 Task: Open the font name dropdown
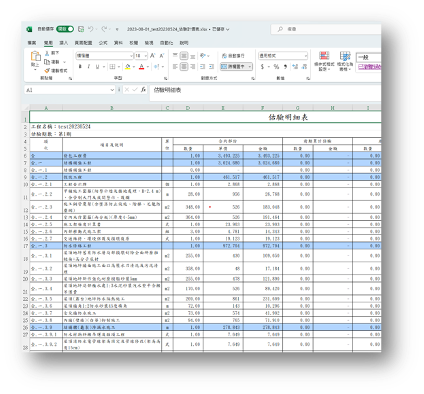pos(131,56)
